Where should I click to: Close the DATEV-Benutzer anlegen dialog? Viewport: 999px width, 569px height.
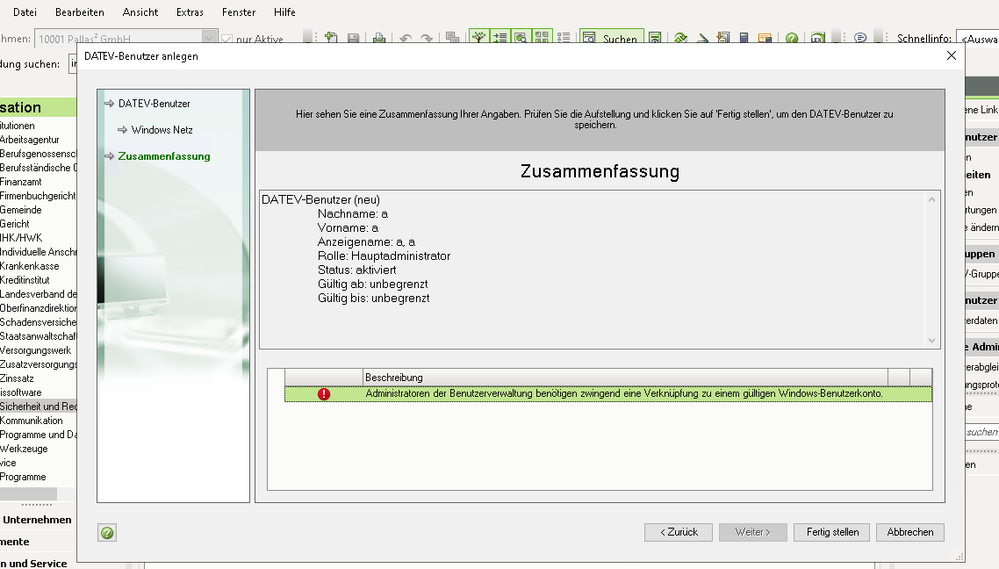click(x=951, y=56)
